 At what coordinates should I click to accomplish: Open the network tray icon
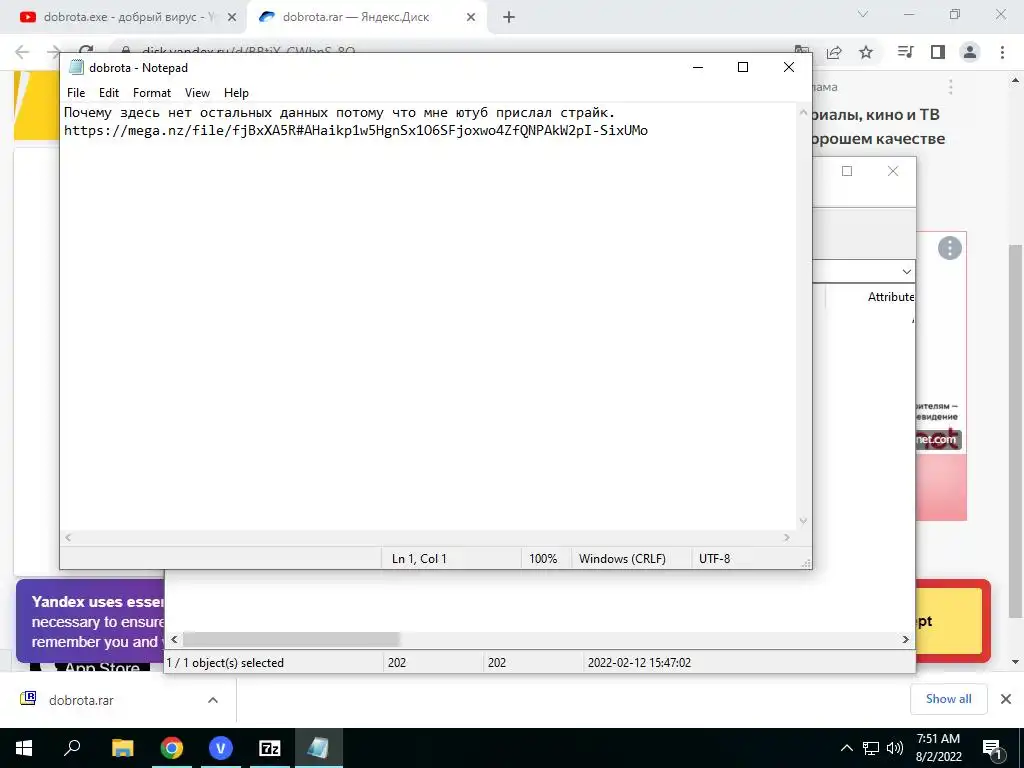tap(871, 748)
